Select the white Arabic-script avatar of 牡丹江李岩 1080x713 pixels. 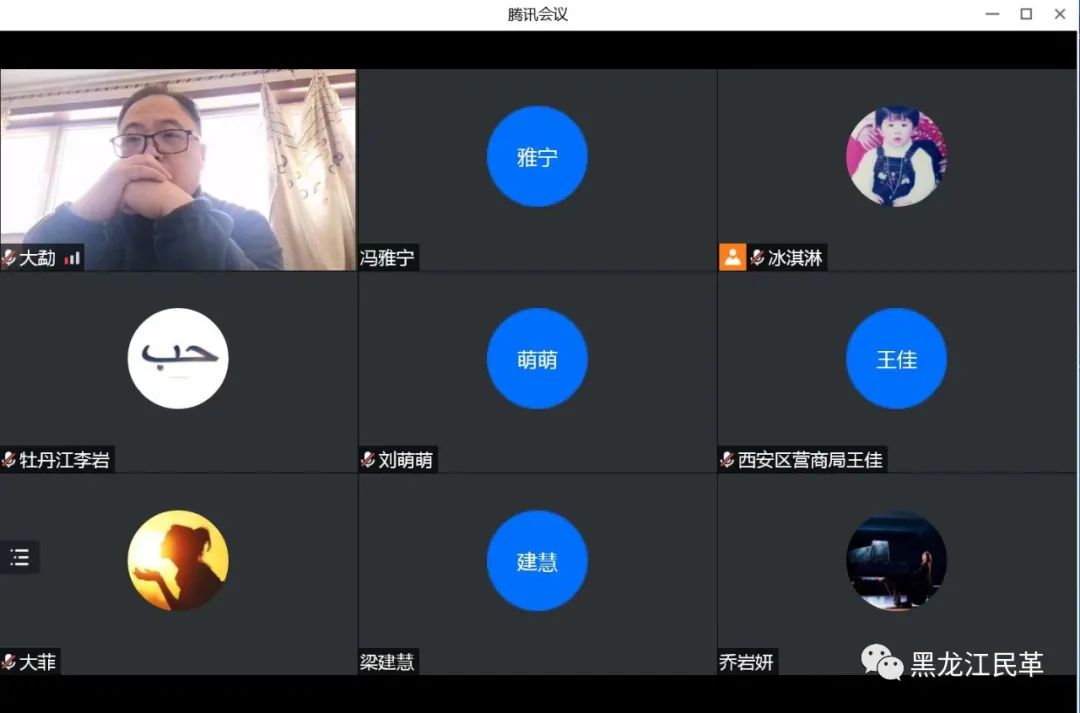click(178, 358)
